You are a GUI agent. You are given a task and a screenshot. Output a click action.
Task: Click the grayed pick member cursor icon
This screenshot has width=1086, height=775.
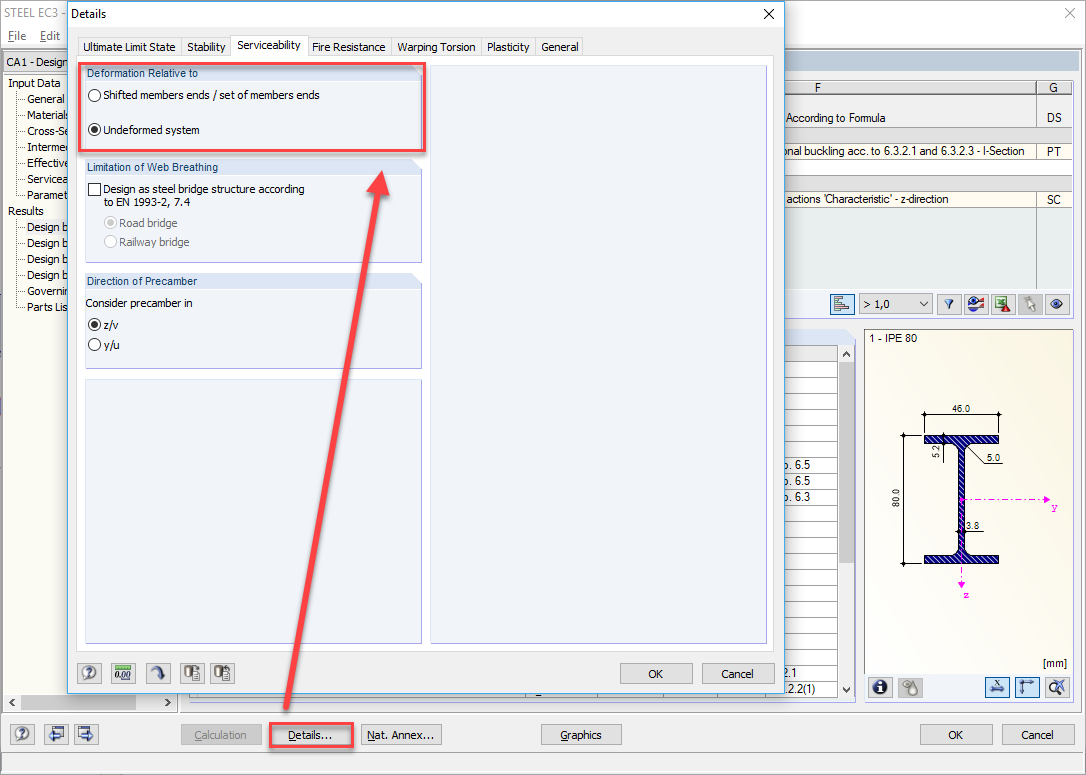pos(1030,304)
